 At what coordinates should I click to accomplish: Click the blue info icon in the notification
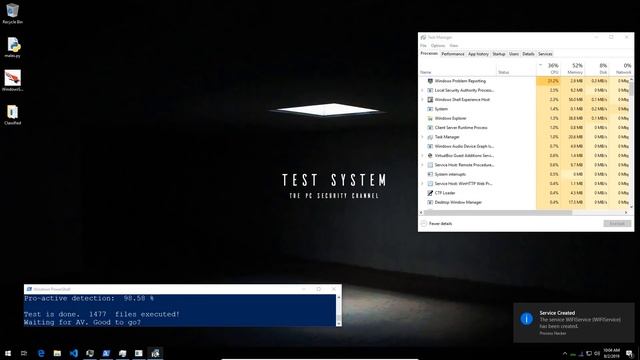[527, 319]
